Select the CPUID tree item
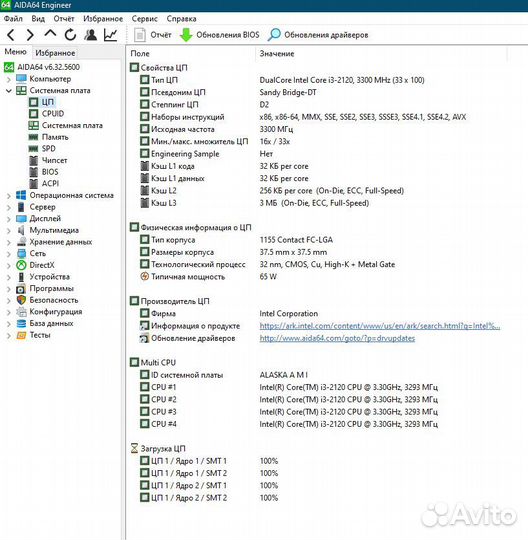The image size is (528, 540). point(53,114)
